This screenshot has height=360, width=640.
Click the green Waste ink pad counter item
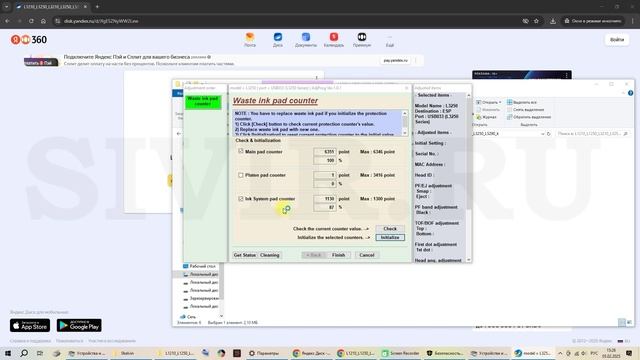pyautogui.click(x=203, y=102)
